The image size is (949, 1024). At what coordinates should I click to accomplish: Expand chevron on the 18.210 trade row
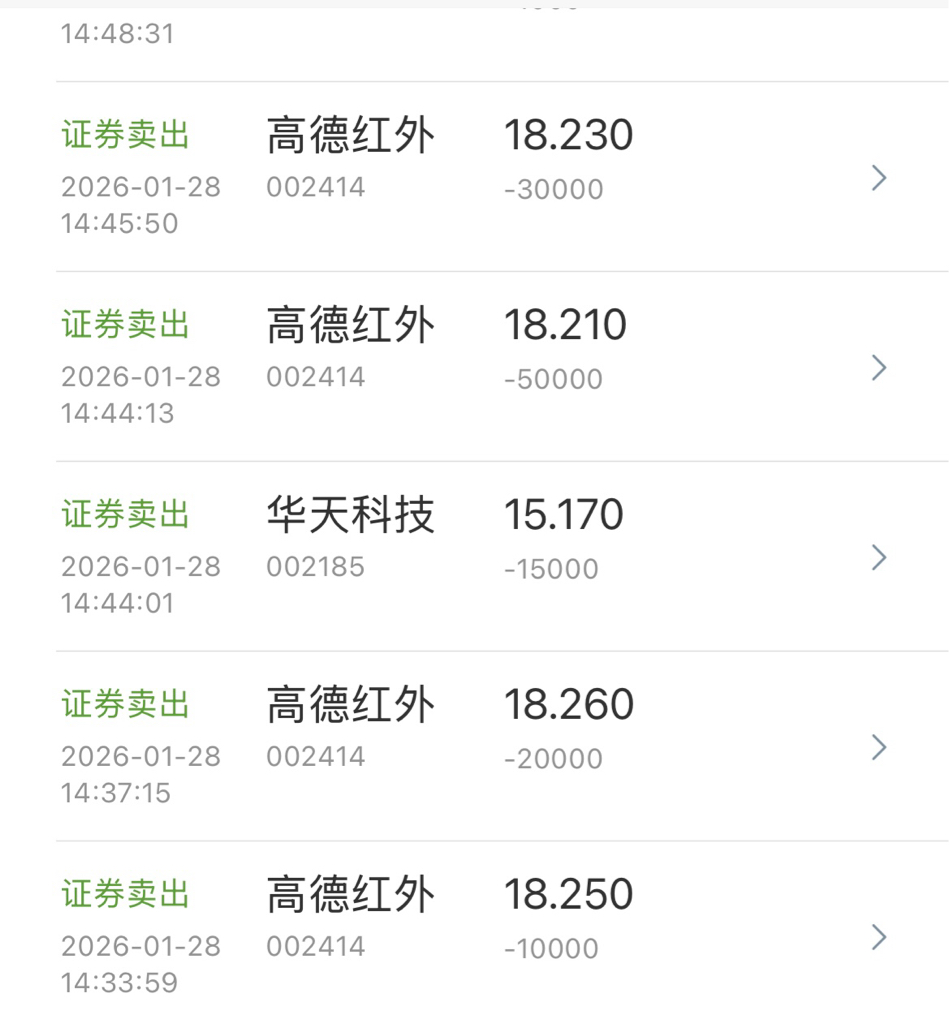878,367
